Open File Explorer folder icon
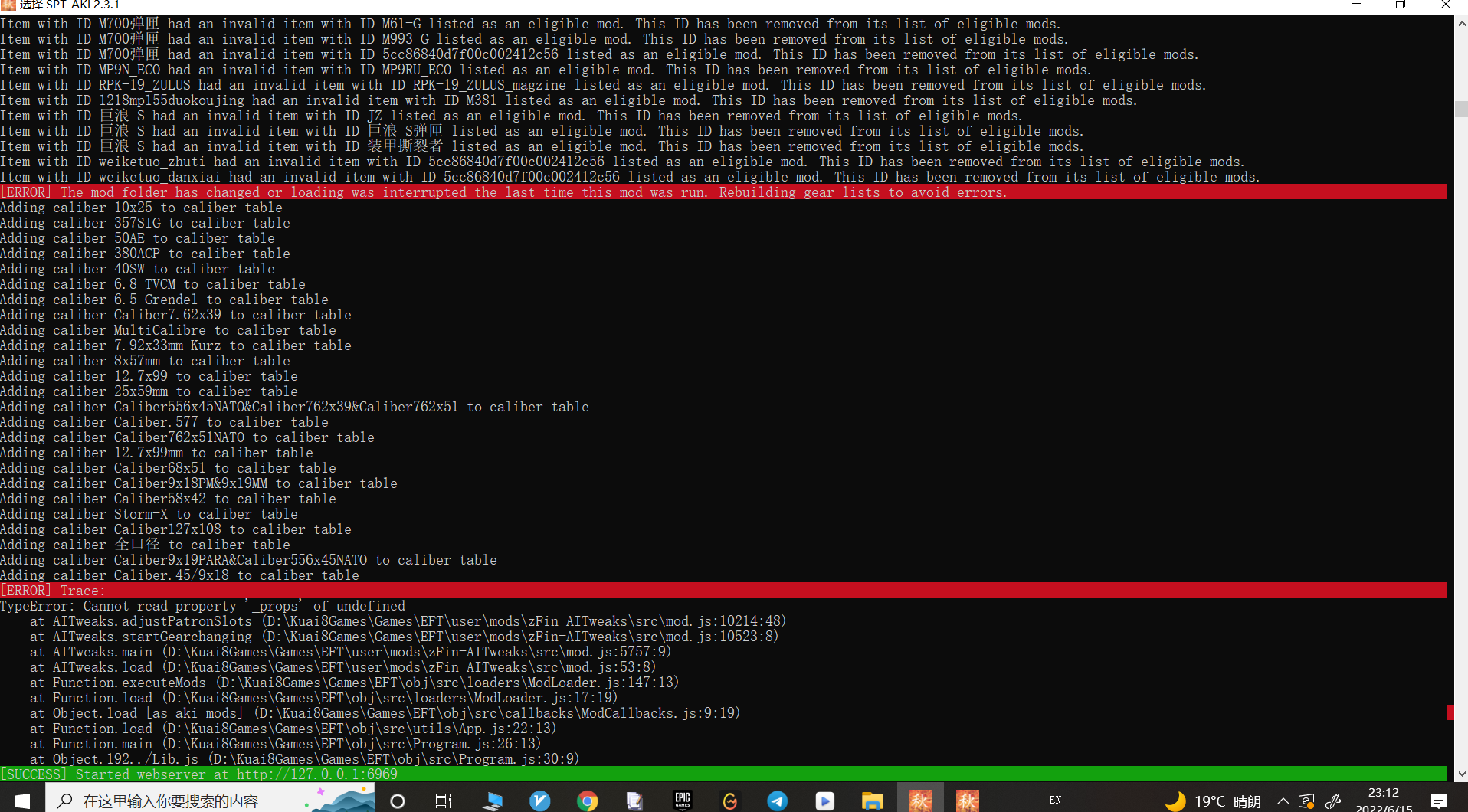Image resolution: width=1468 pixels, height=812 pixels. (x=872, y=801)
